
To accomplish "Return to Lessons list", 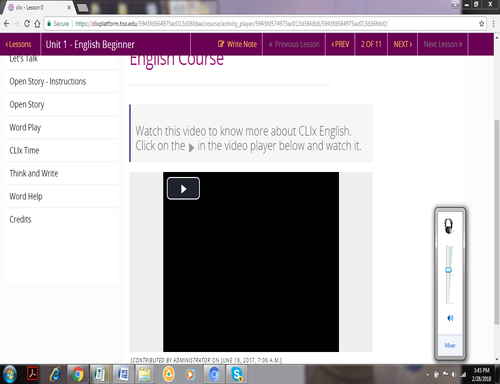I will (18, 44).
